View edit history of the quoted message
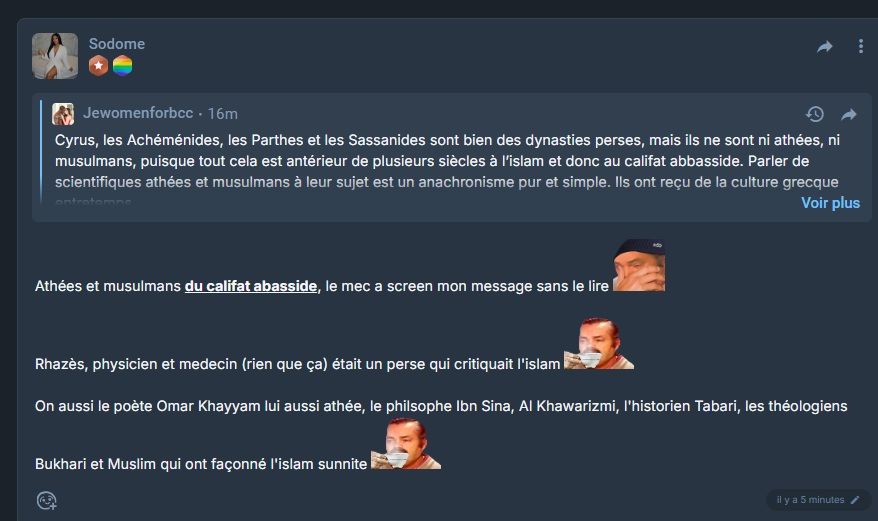This screenshot has height=521, width=878. [x=815, y=114]
